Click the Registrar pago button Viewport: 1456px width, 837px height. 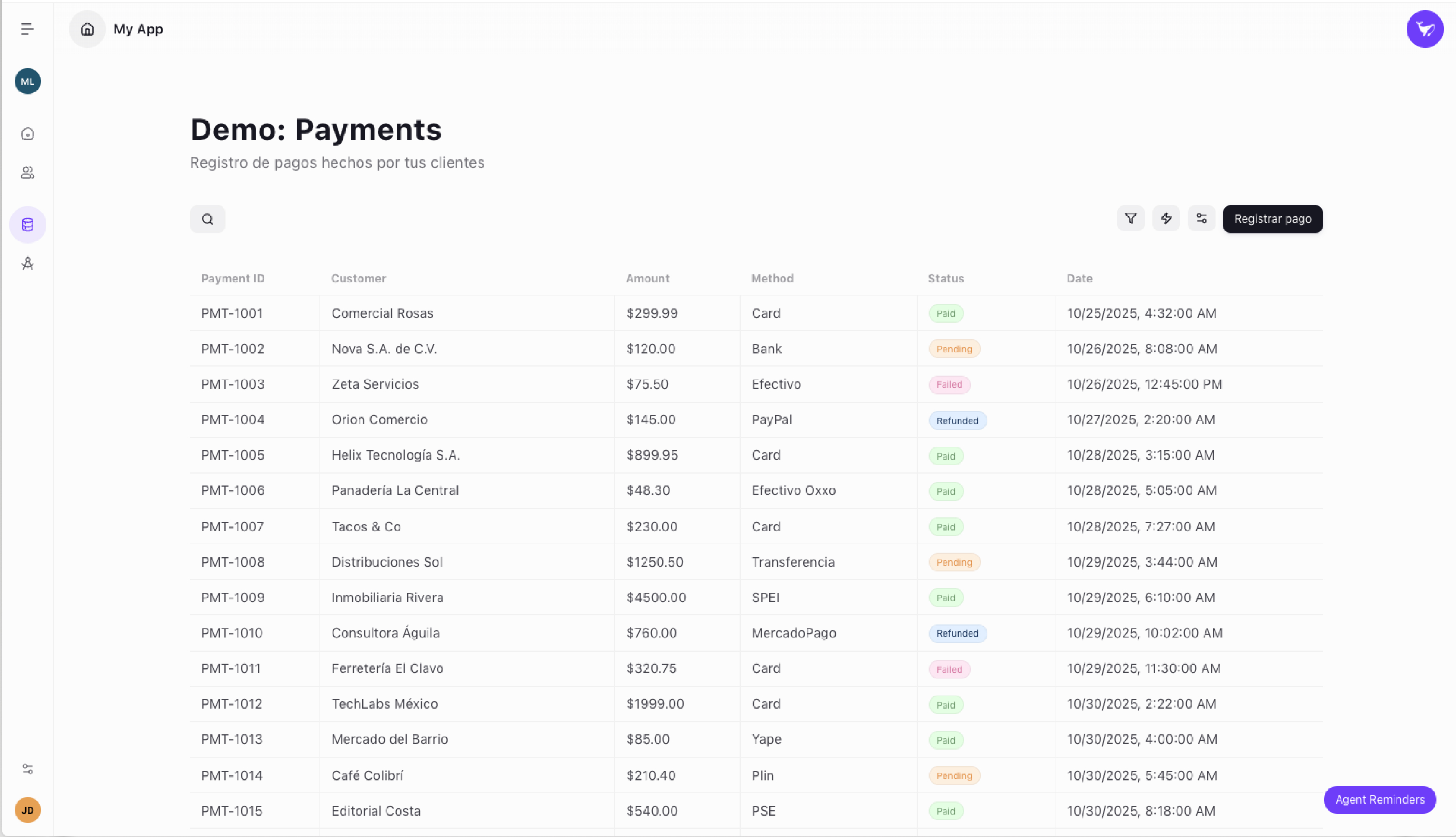click(1272, 219)
